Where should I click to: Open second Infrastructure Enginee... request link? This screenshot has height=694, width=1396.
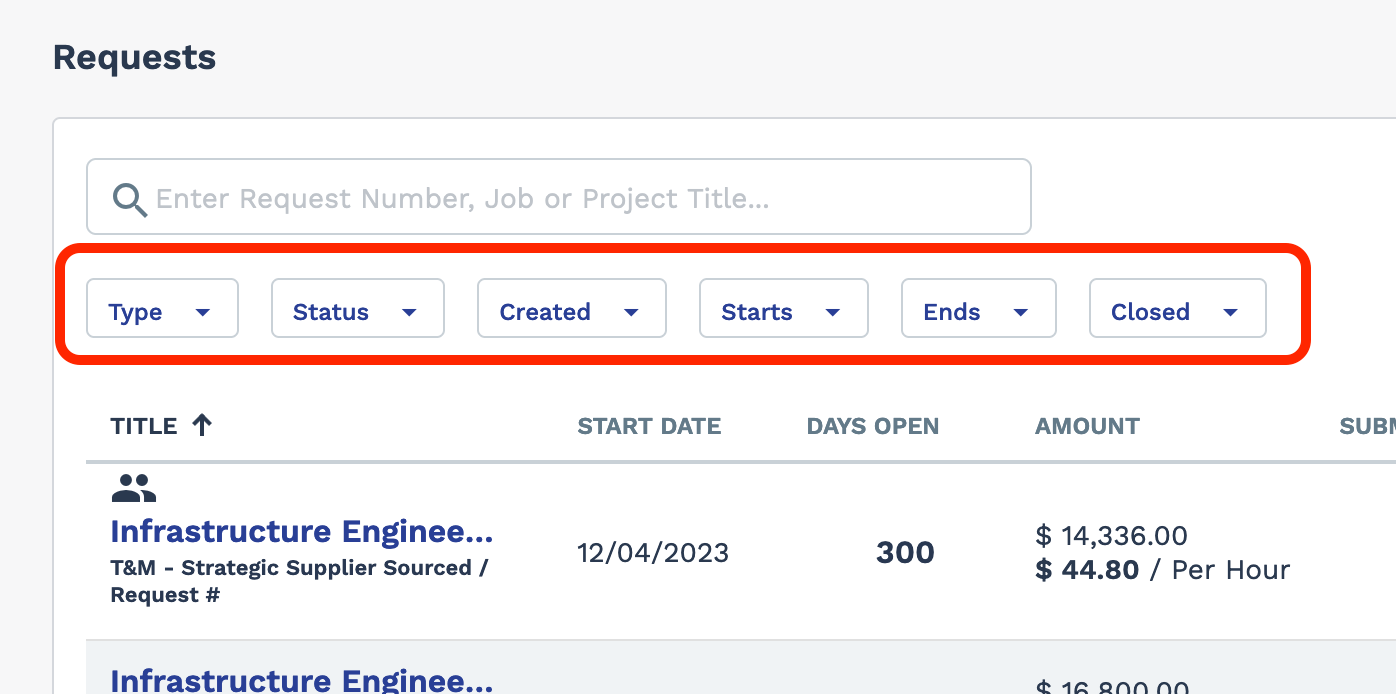pos(301,680)
